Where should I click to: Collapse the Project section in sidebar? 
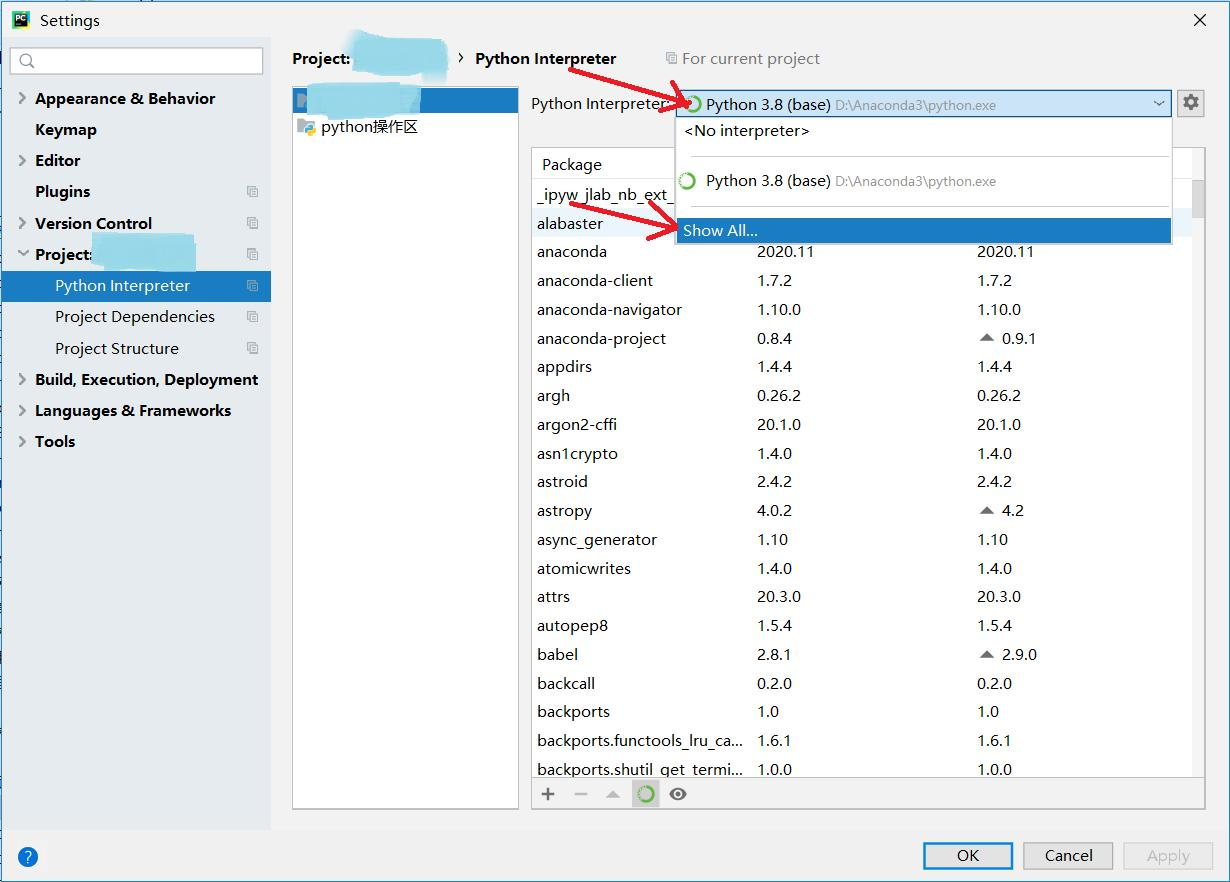(x=22, y=254)
